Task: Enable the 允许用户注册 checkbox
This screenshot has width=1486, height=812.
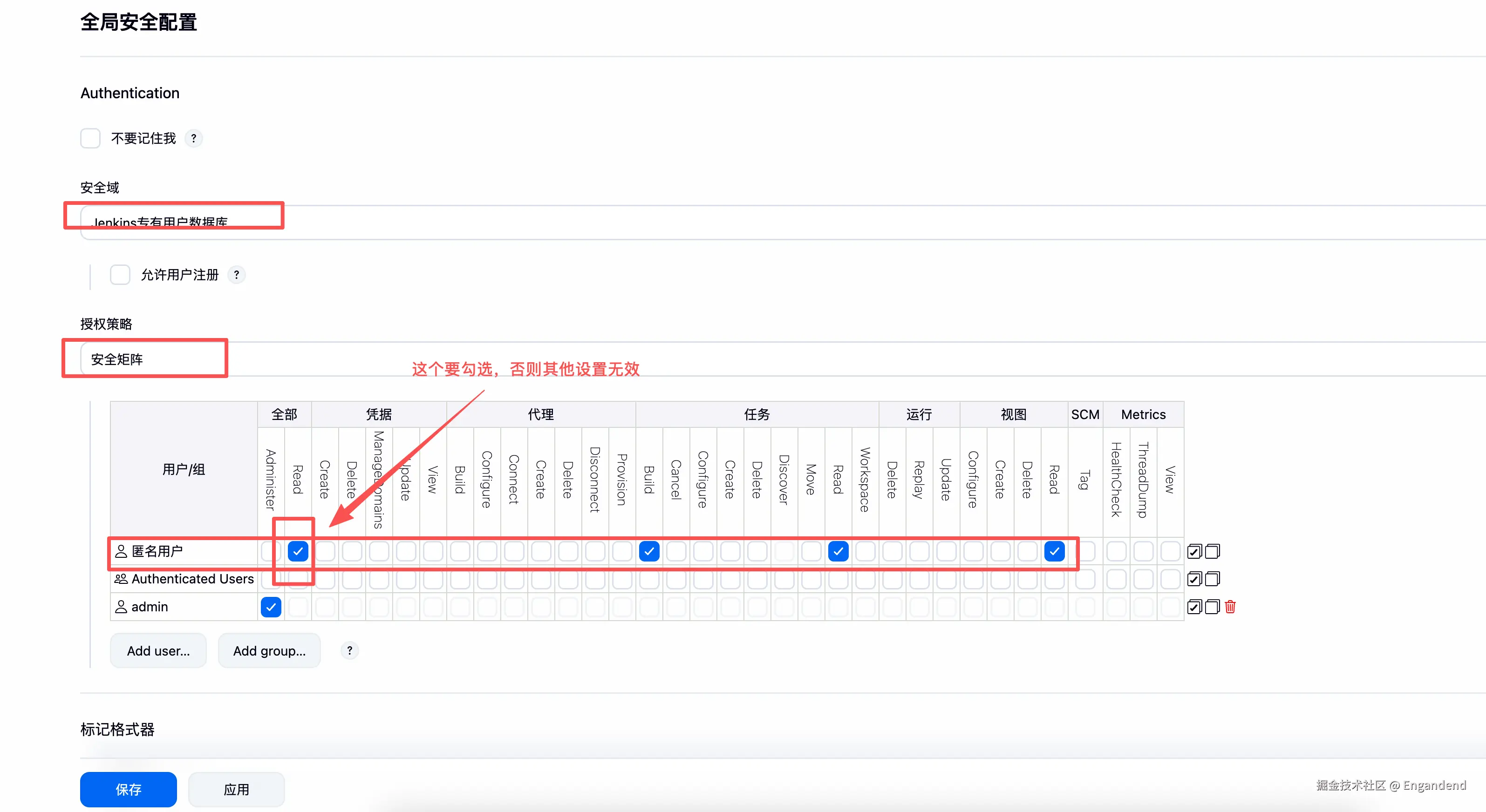Action: (x=120, y=275)
